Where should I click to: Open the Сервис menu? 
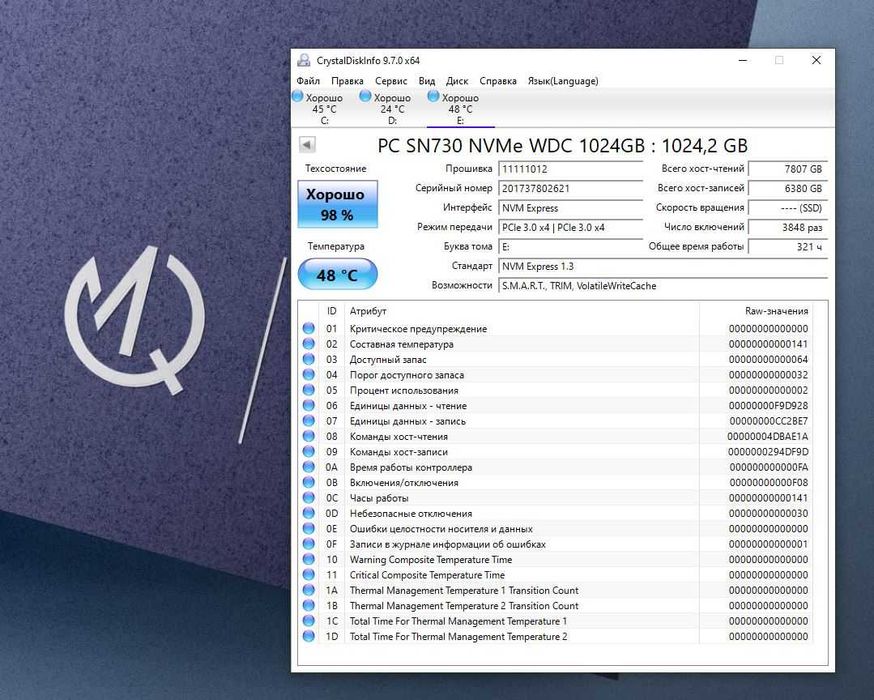click(x=391, y=81)
